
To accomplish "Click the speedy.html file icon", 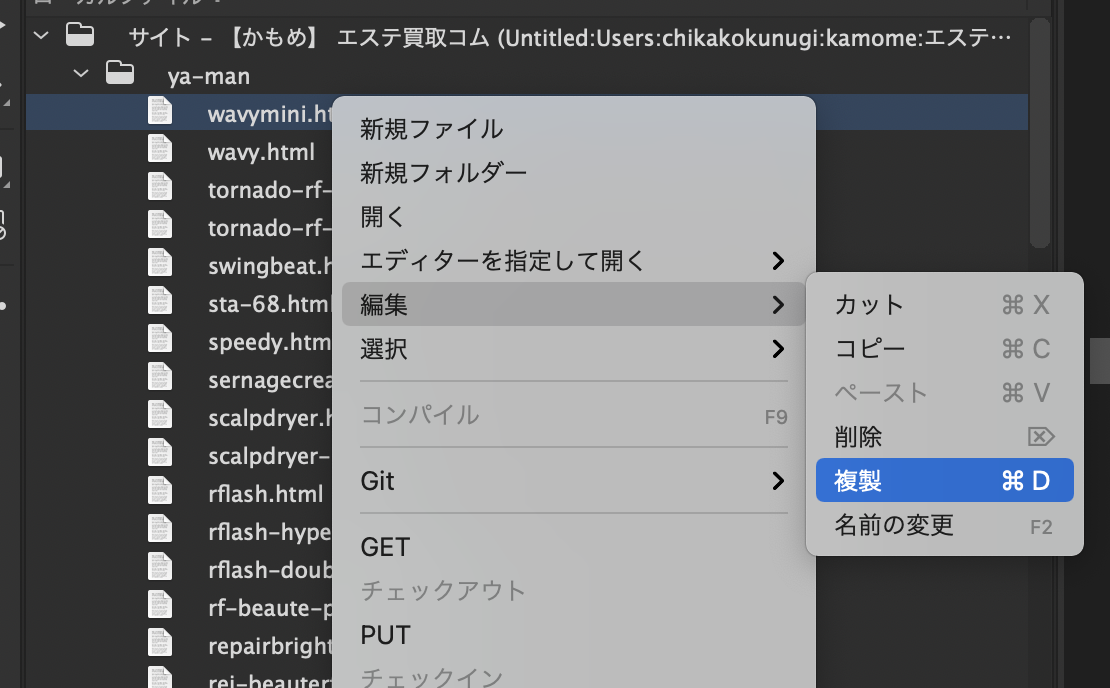I will pos(160,342).
